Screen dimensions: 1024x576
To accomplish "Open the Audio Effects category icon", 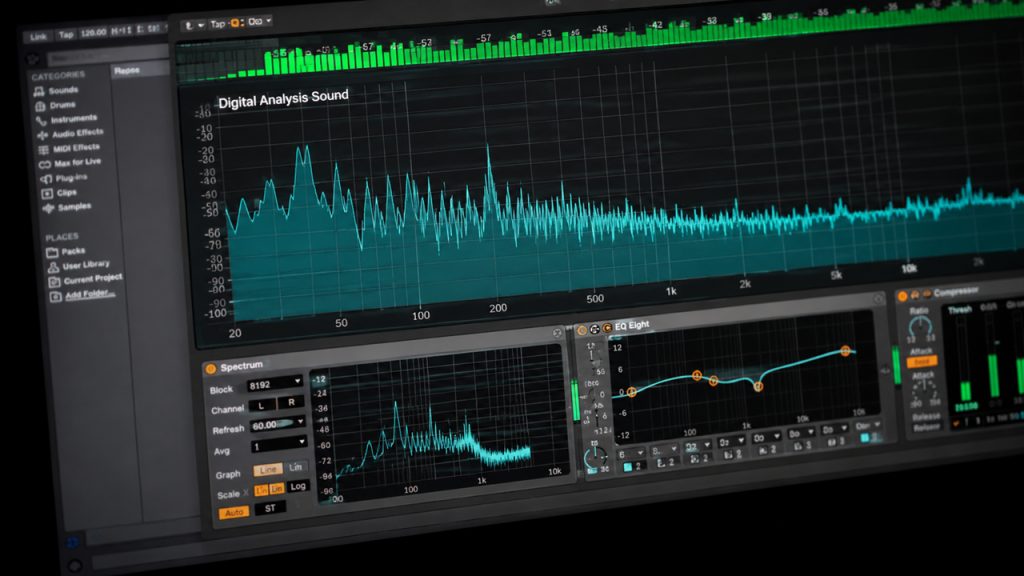I will pyautogui.click(x=42, y=135).
